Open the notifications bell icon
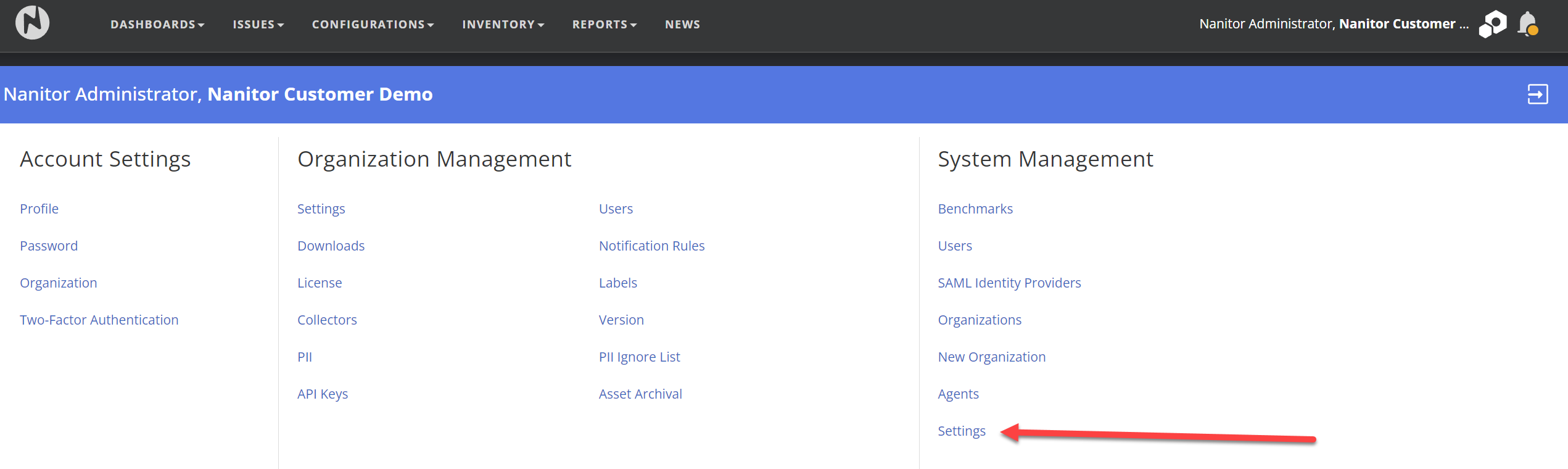Viewport: 1568px width, 469px height. (1527, 24)
